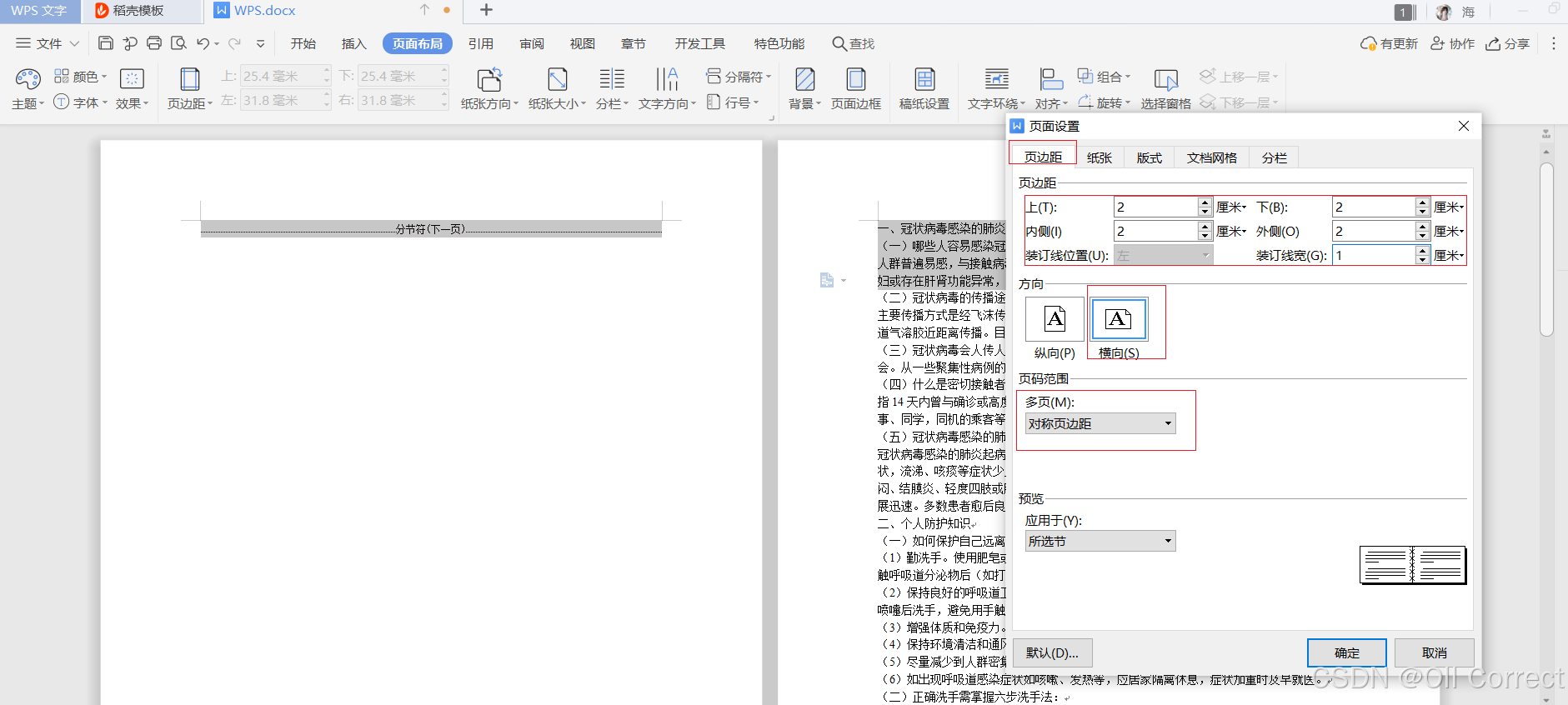Open 纸张方向 (Orientation) in ribbon

pyautogui.click(x=489, y=88)
